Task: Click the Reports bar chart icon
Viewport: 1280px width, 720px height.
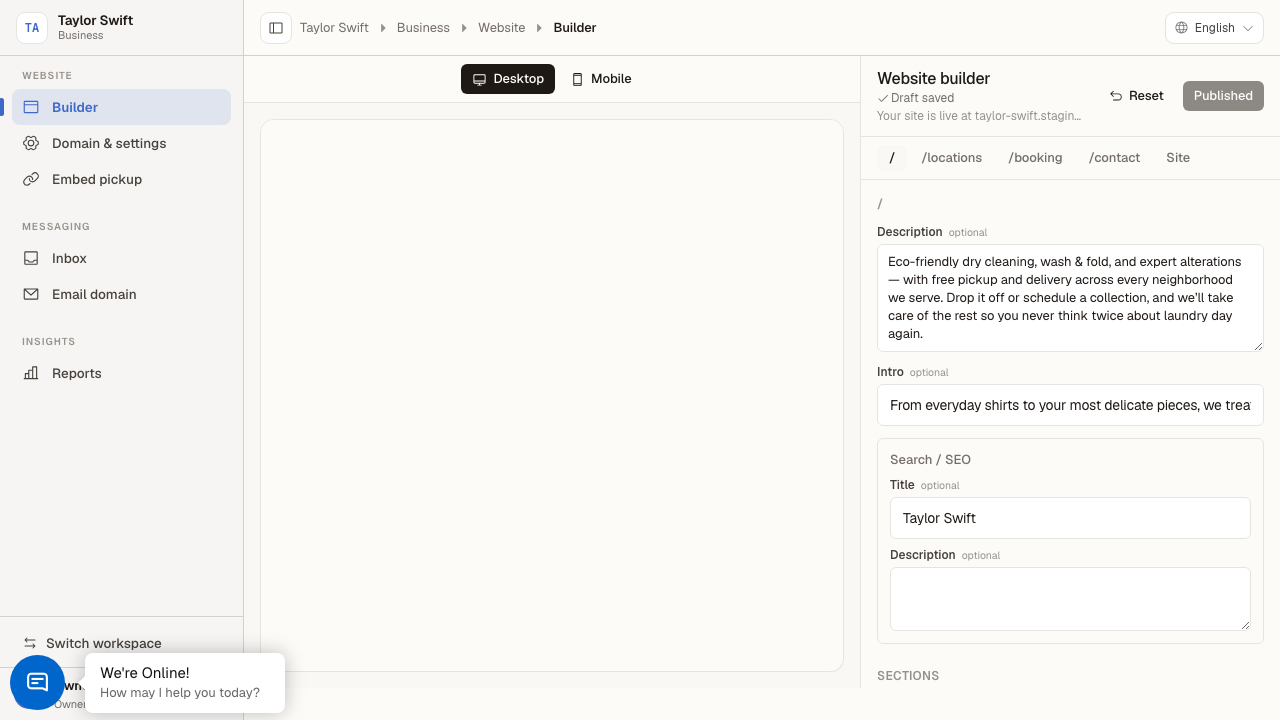Action: 31,373
